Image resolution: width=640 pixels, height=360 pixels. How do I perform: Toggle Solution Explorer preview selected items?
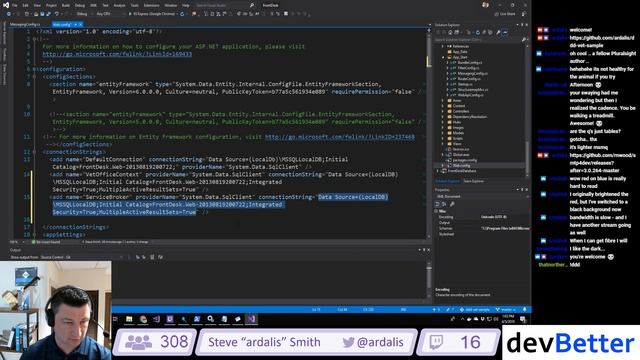505,32
